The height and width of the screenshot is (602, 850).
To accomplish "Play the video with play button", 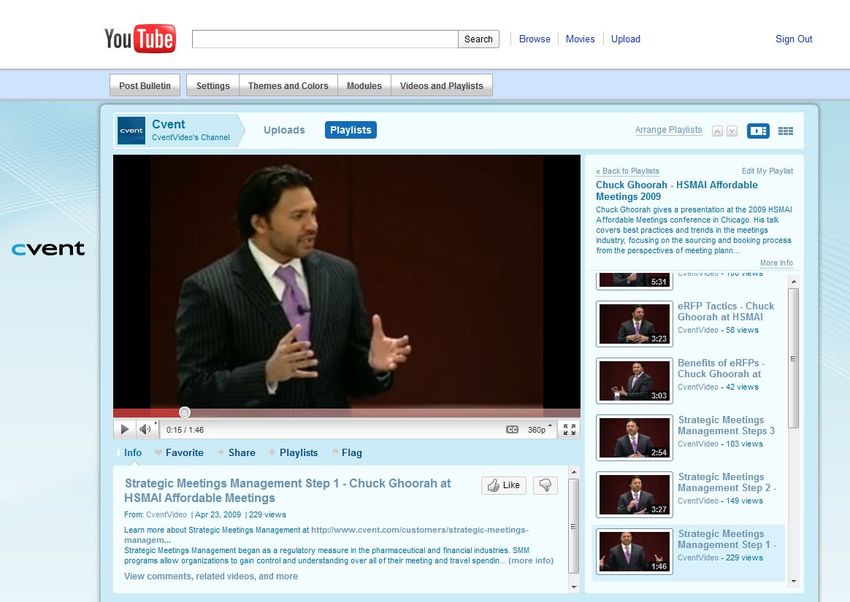I will 124,429.
